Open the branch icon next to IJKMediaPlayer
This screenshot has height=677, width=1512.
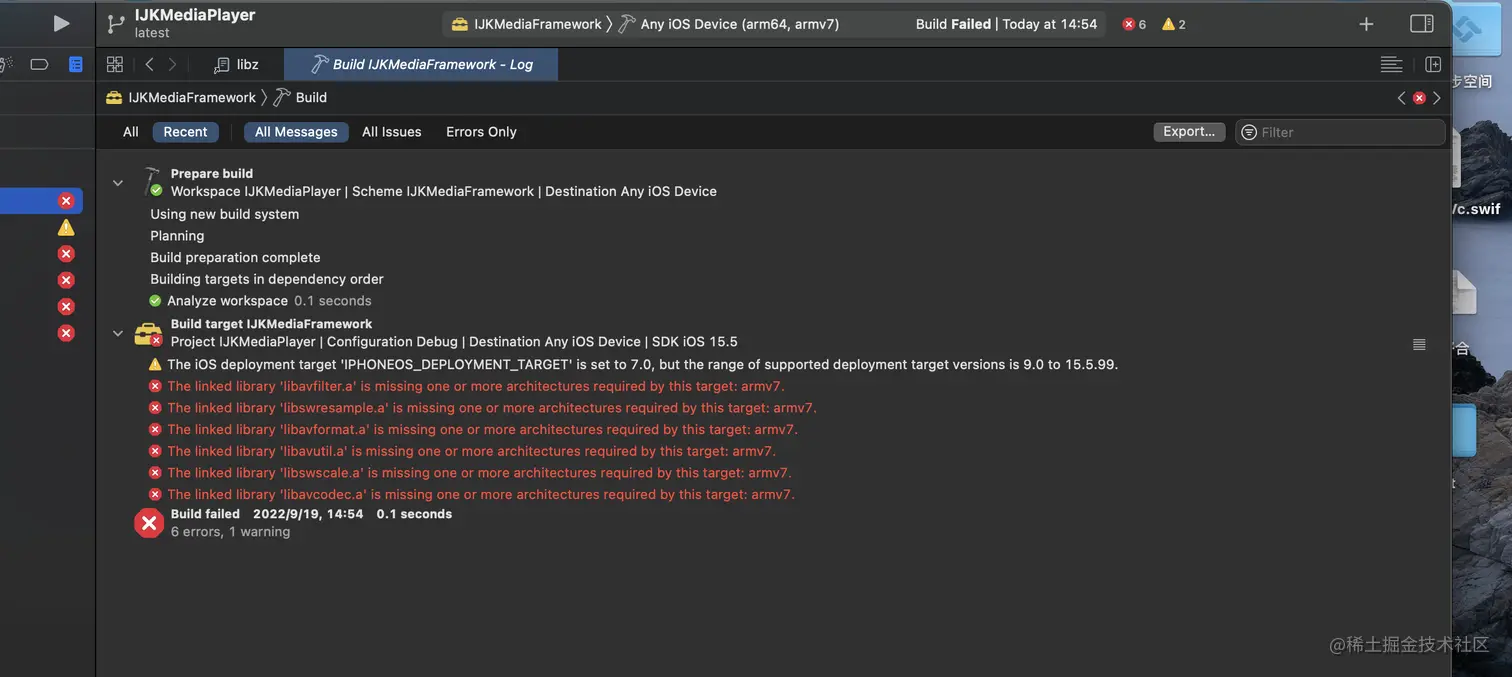116,23
